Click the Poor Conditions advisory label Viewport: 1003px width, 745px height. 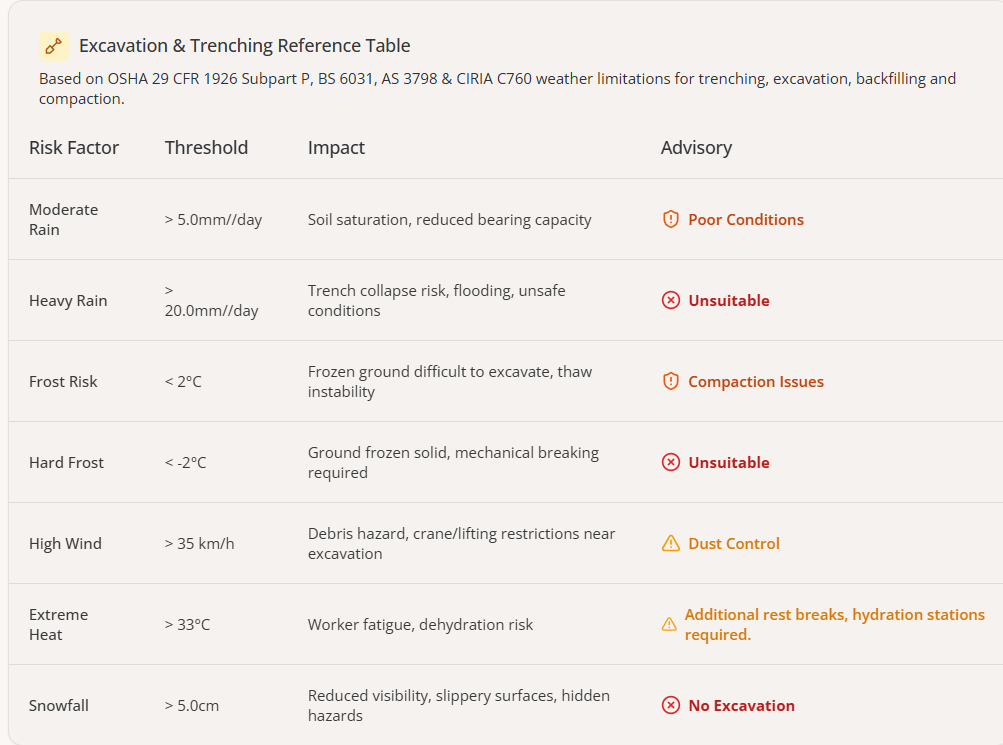point(746,219)
